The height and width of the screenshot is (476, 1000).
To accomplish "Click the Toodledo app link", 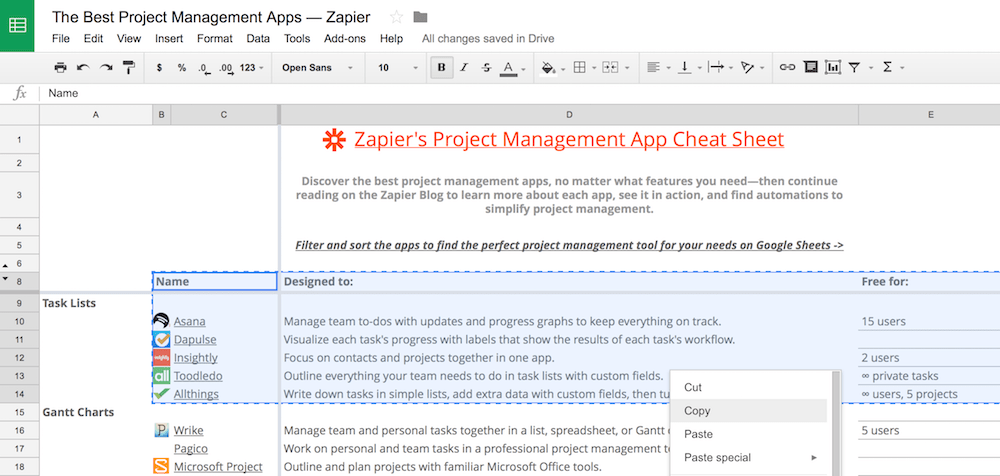I will [198, 376].
